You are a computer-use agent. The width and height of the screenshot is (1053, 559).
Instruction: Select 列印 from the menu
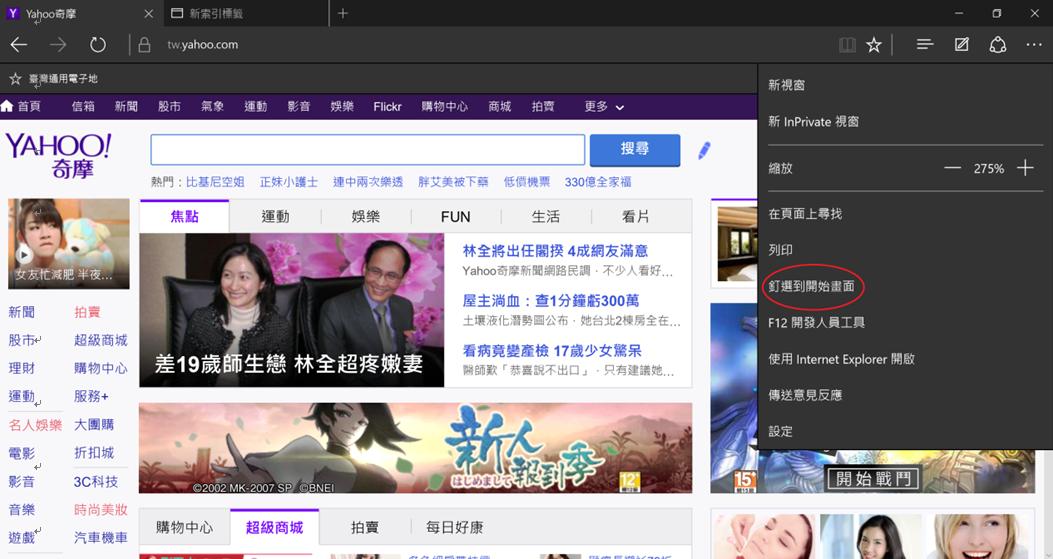(904, 250)
